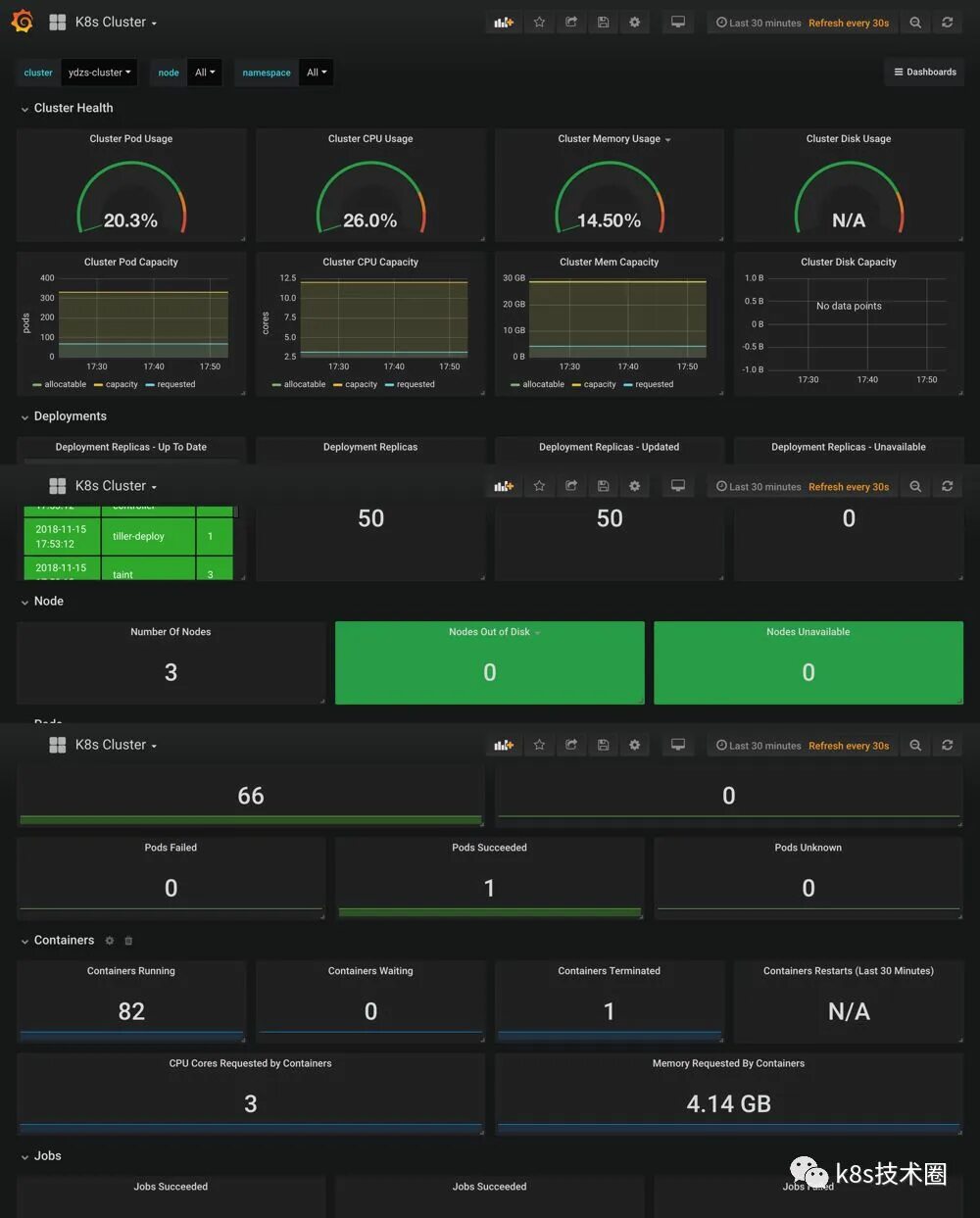This screenshot has width=980, height=1218.
Task: Collapse the Node row
Action: [42, 602]
